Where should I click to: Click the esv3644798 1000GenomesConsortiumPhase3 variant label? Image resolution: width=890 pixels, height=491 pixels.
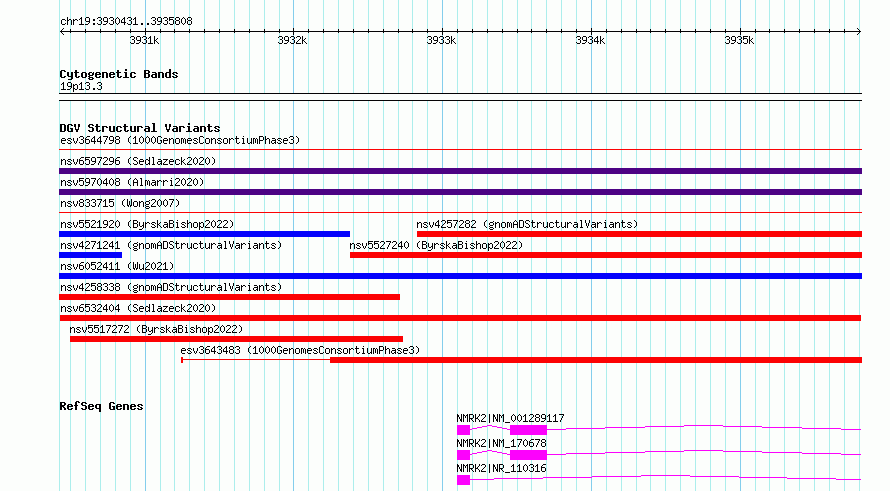(x=180, y=140)
